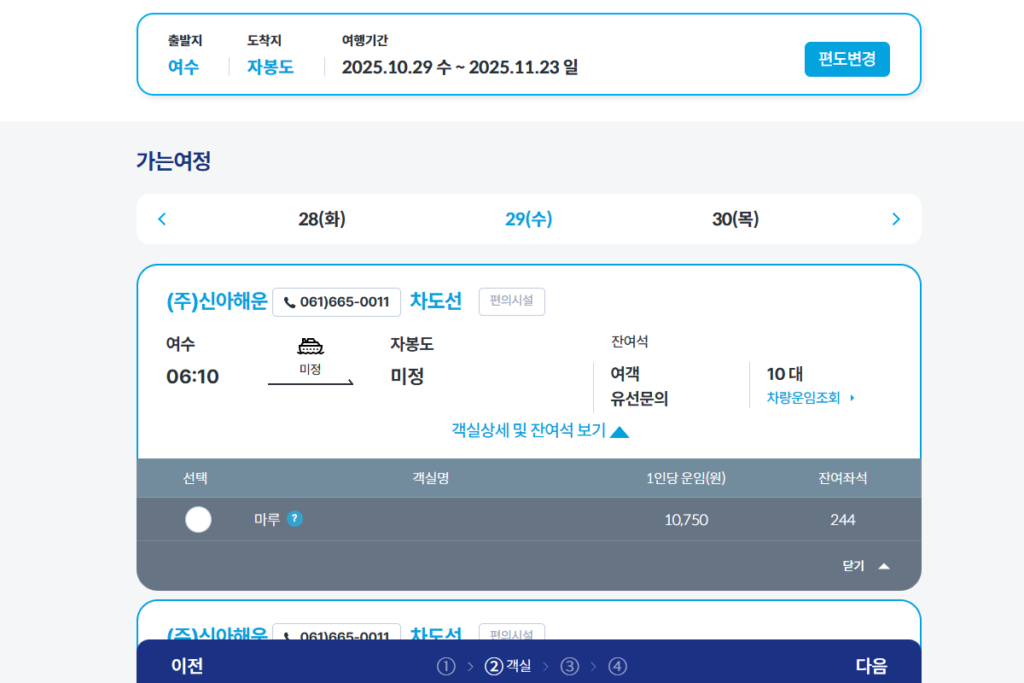Select the 마루 cabin radio button
Screen dimensions: 1024x683
(x=198, y=520)
